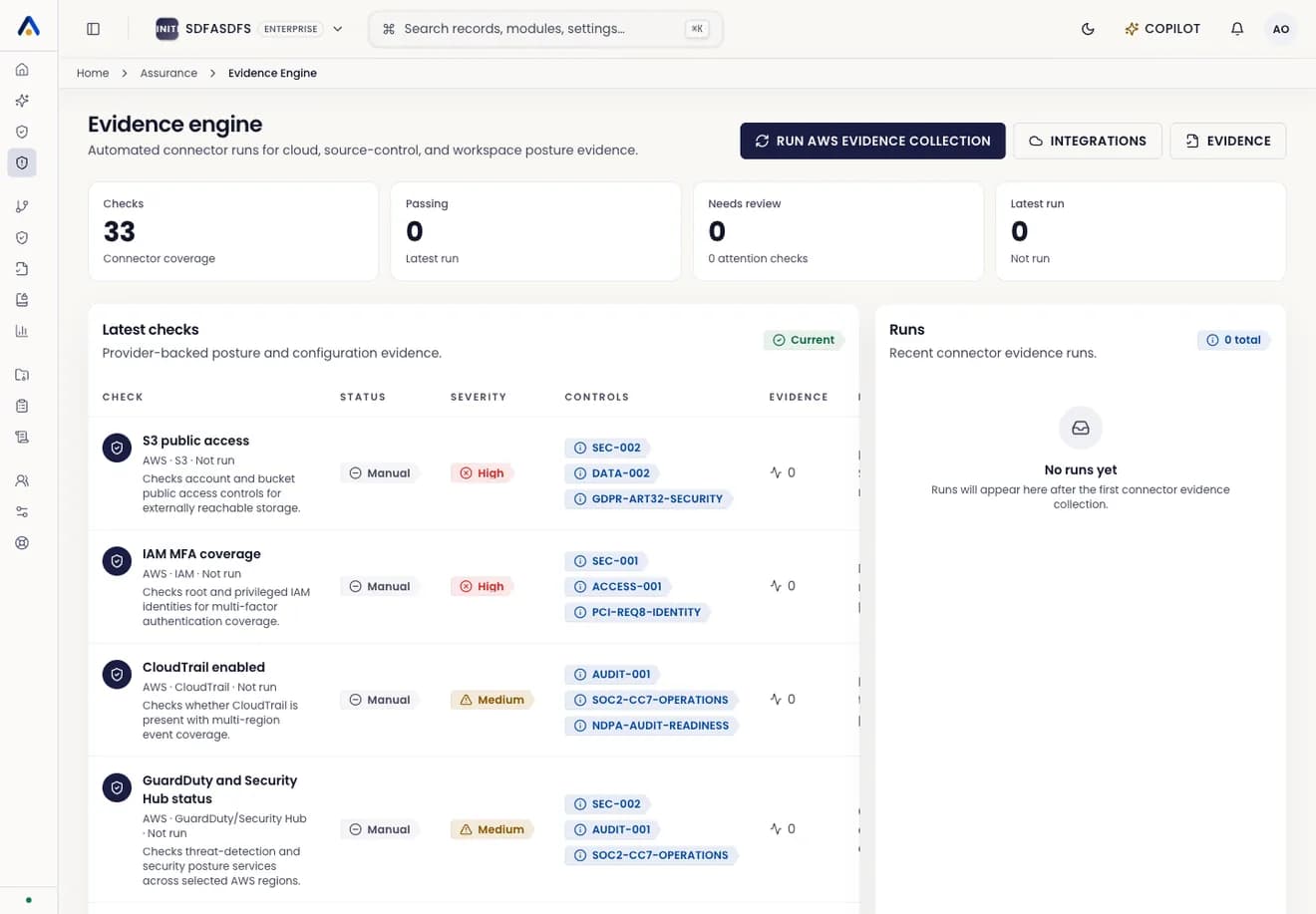Click the Manual status on CloudTrail row
Viewport: 1316px width, 914px height.
(x=380, y=700)
